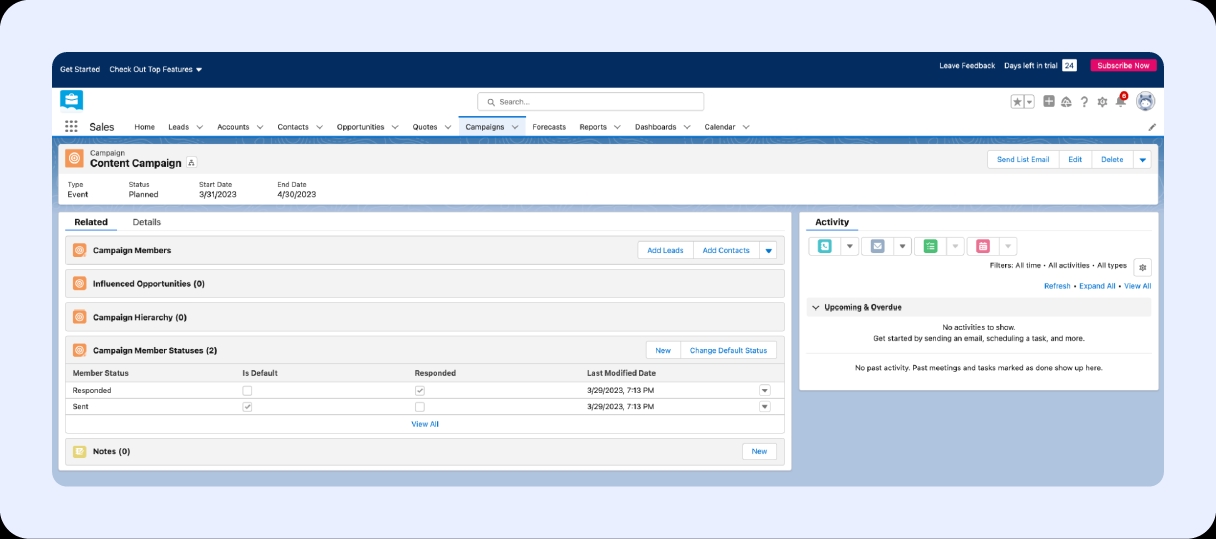This screenshot has width=1216, height=539.
Task: Click the Add Contacts button
Action: (726, 250)
